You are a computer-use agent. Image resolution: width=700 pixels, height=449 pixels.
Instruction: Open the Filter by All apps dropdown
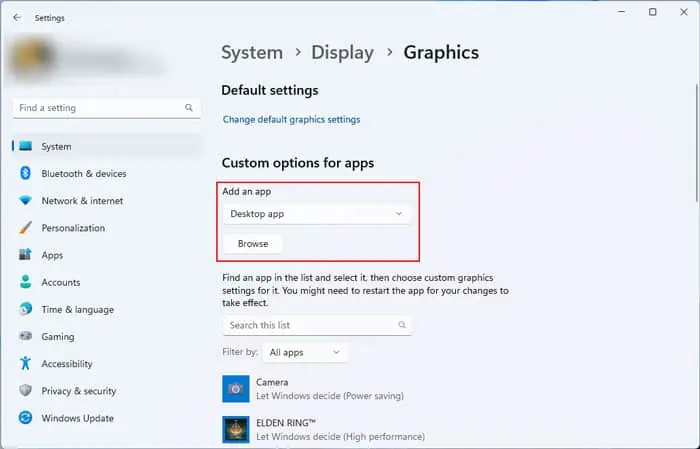[x=305, y=353]
